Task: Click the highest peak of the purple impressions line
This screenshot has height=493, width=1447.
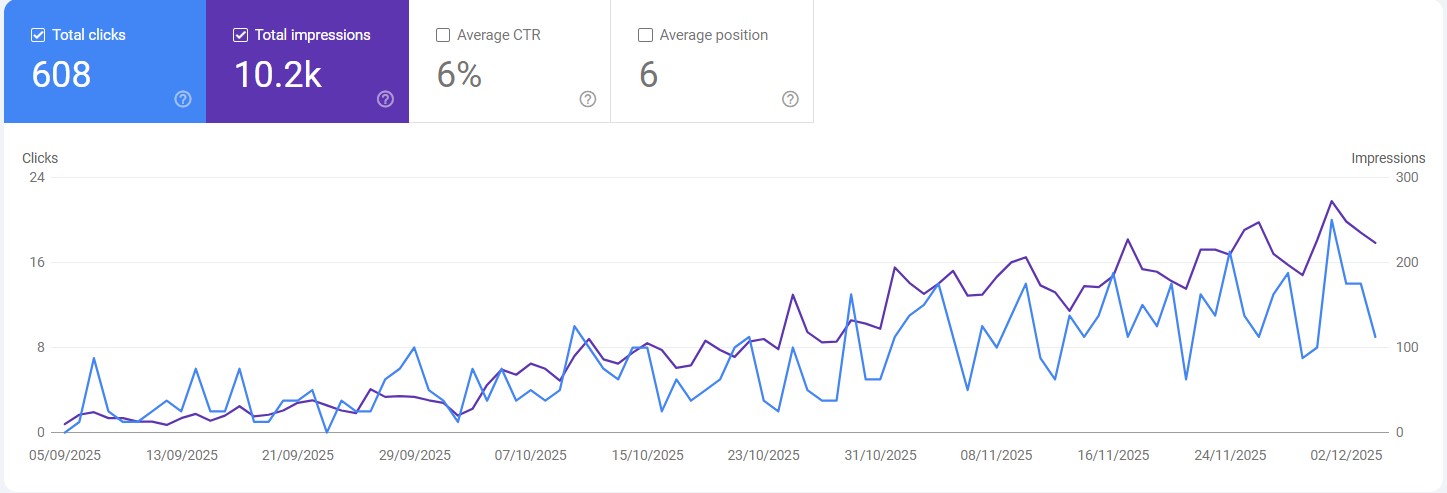Action: tap(1331, 201)
